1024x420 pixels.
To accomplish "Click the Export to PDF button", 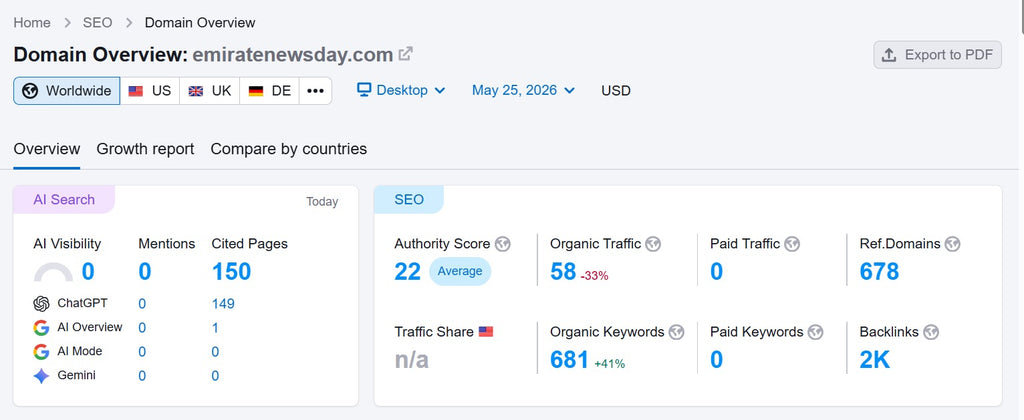I will coord(937,55).
